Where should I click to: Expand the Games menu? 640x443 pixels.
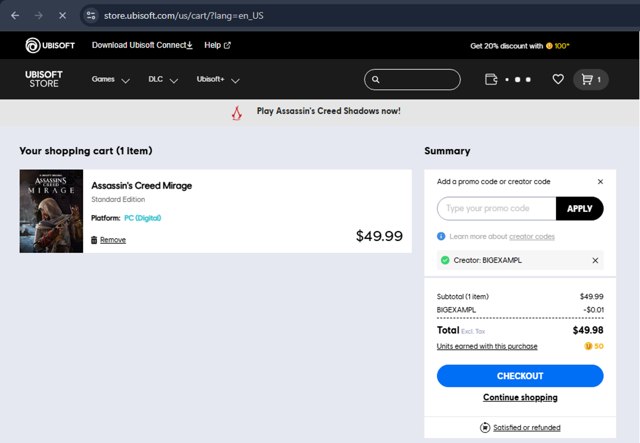111,80
